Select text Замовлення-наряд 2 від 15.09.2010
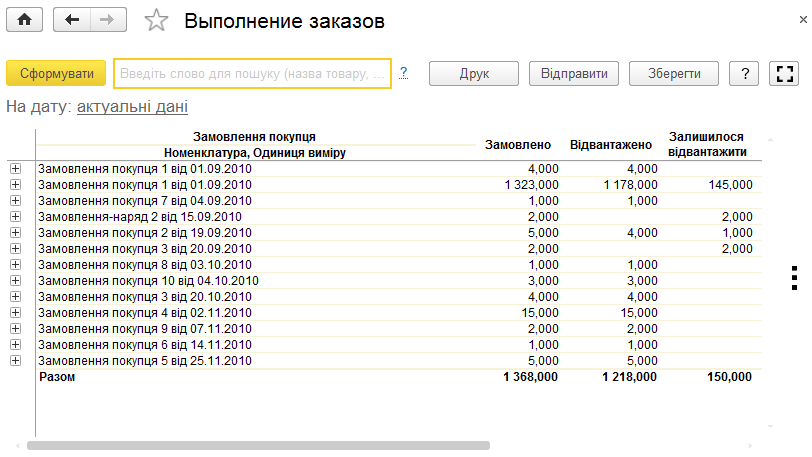812x457 pixels. point(140,217)
